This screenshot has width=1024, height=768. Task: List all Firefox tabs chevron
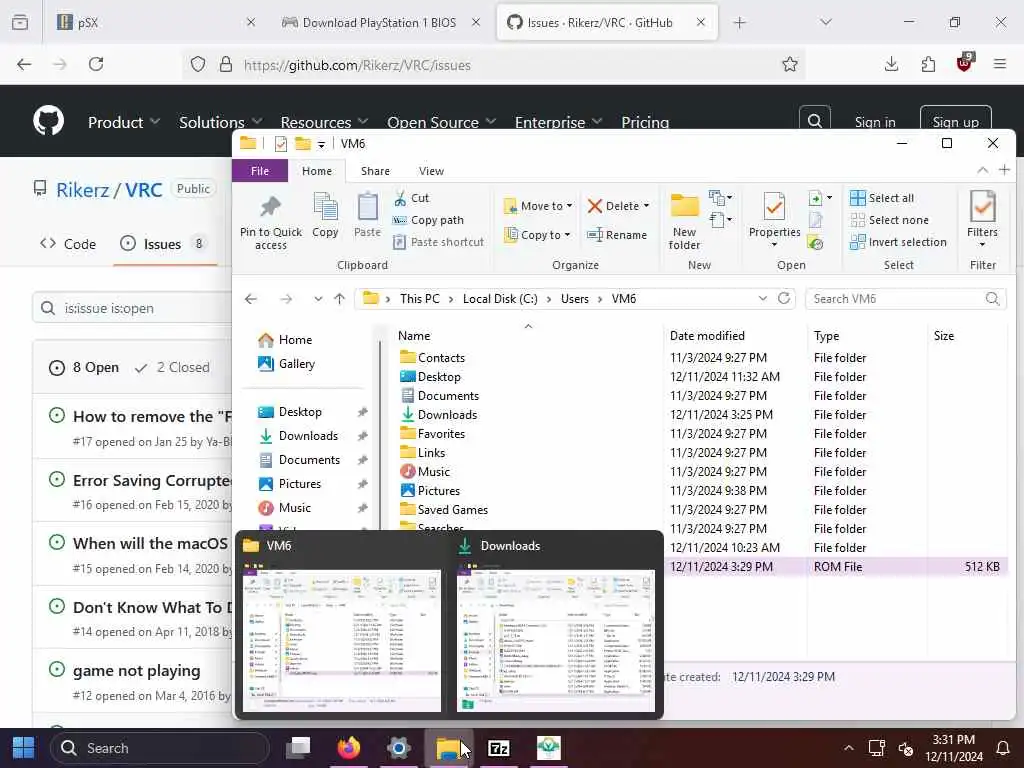(826, 22)
